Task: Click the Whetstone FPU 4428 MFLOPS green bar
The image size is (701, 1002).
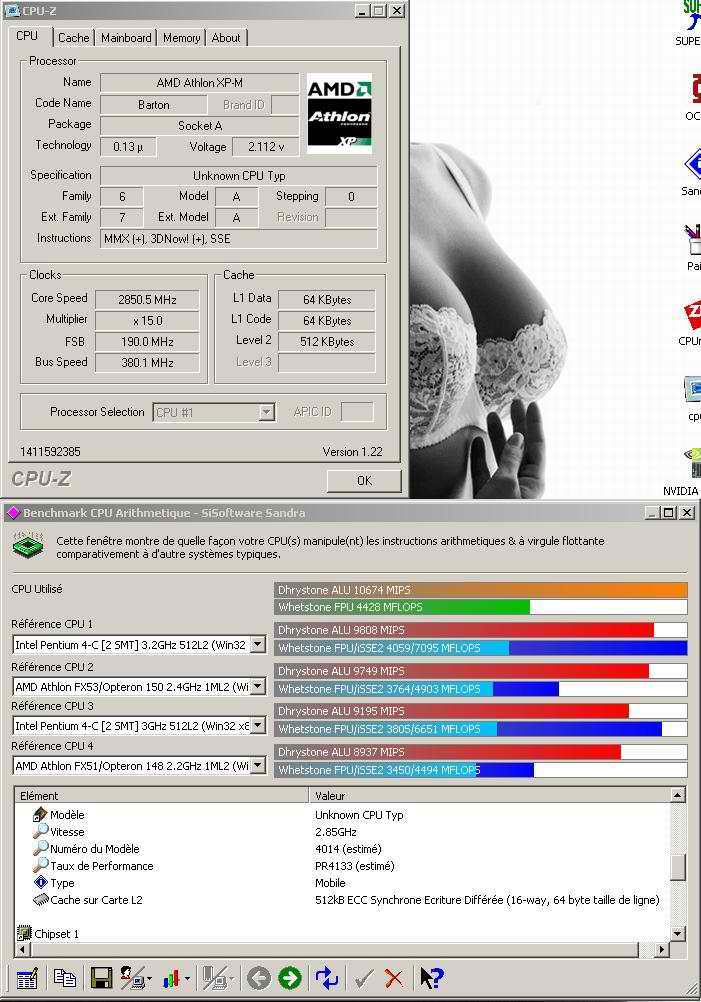Action: point(403,606)
